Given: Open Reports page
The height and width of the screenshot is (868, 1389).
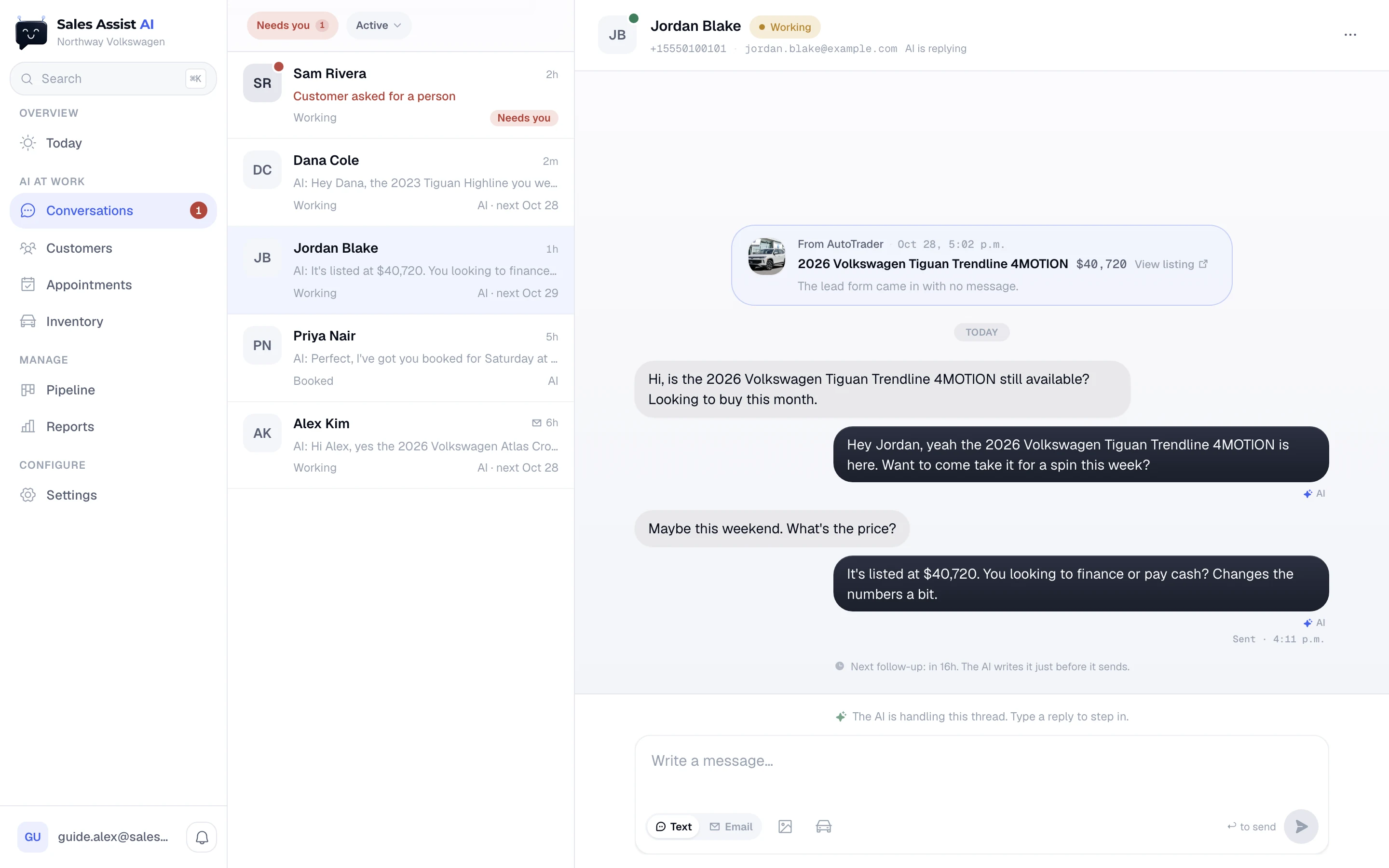Looking at the screenshot, I should pyautogui.click(x=113, y=427).
